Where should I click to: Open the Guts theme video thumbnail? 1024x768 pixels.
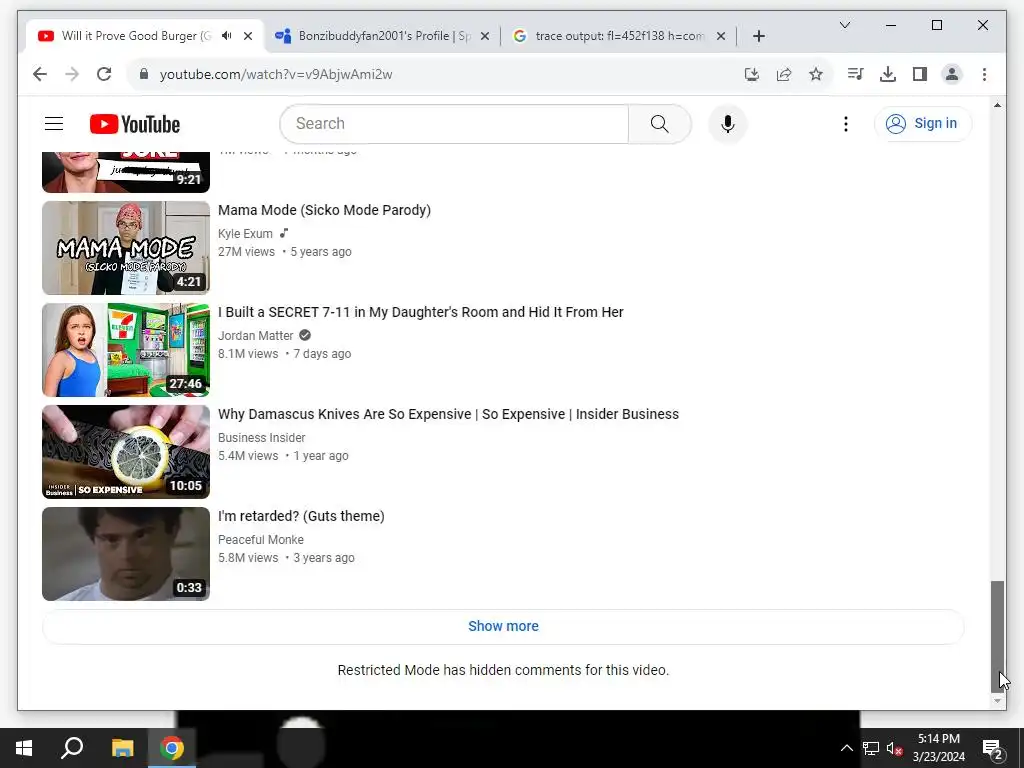coord(126,554)
